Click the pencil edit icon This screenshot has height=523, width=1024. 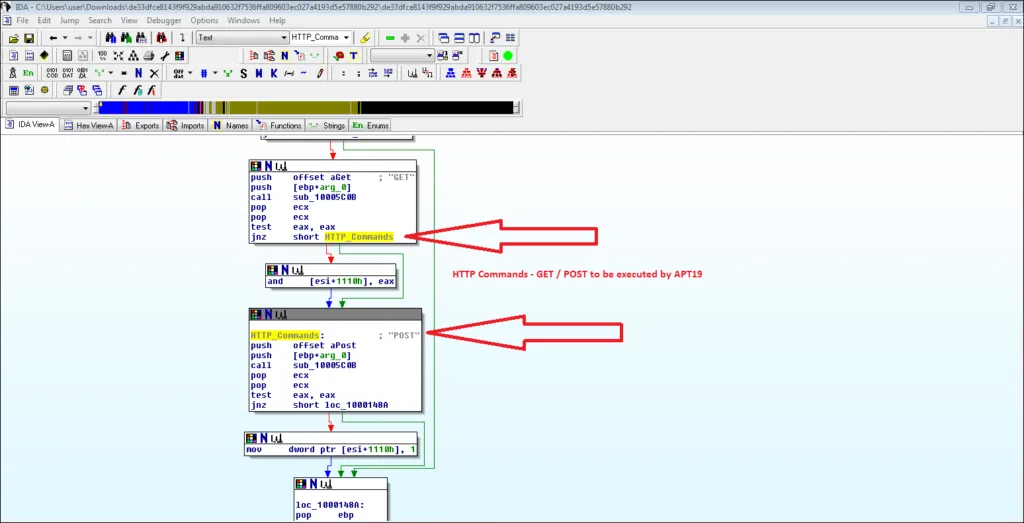(x=320, y=73)
